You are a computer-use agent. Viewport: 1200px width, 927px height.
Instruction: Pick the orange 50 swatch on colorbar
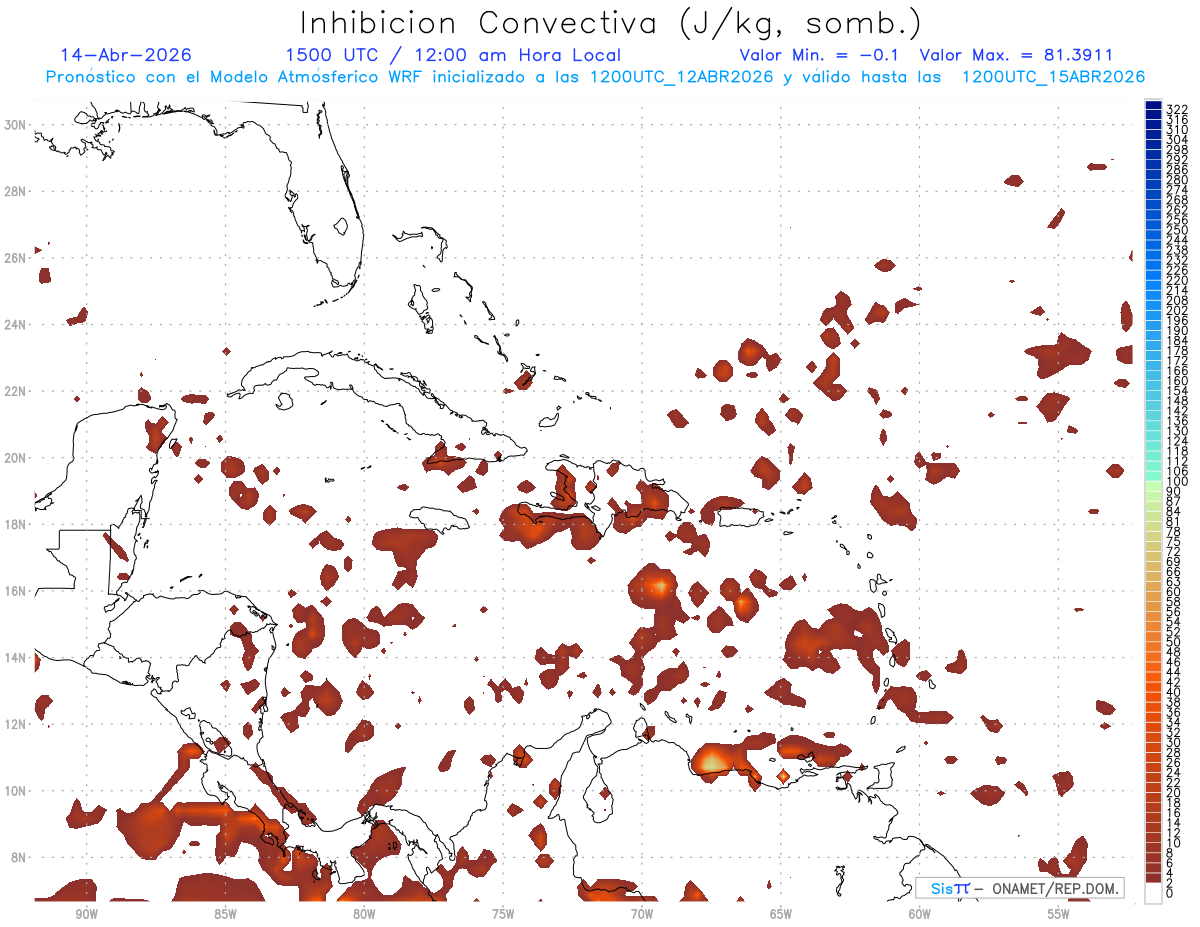1153,641
